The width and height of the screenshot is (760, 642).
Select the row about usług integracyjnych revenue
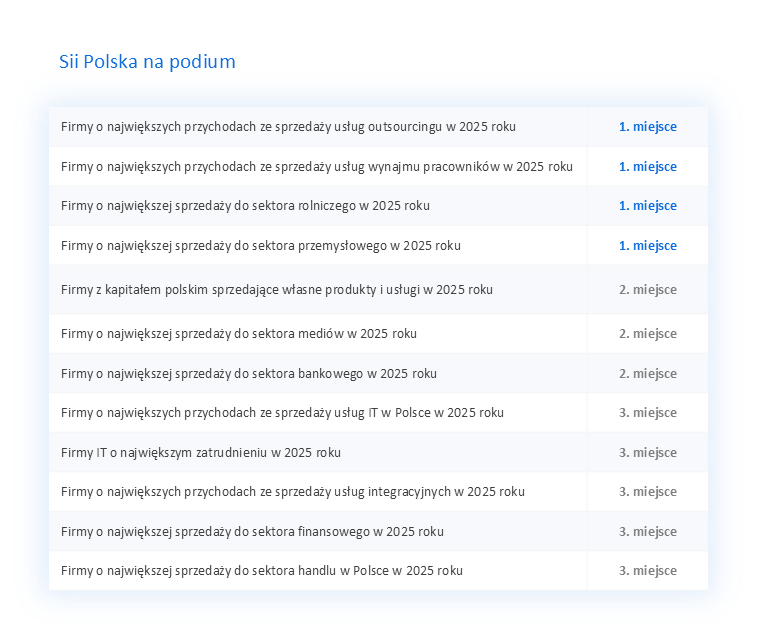[x=378, y=492]
